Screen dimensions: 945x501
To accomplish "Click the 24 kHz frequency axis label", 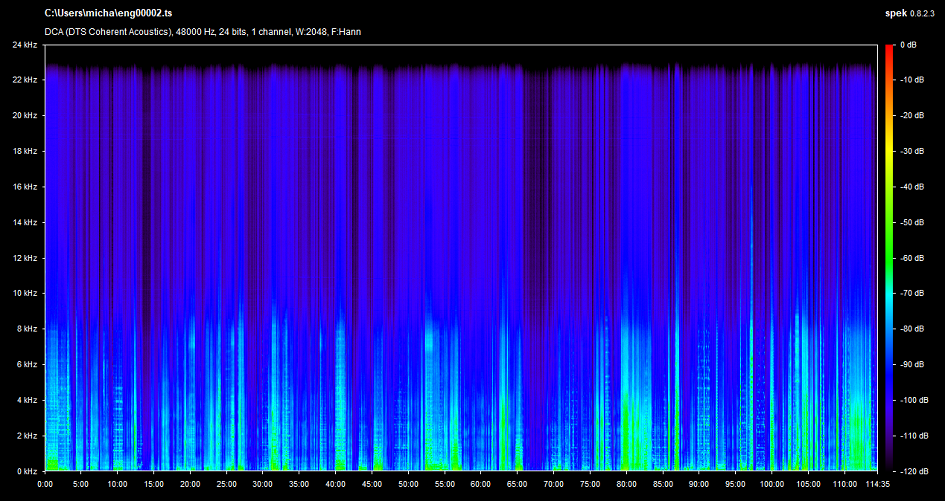I will click(x=25, y=45).
